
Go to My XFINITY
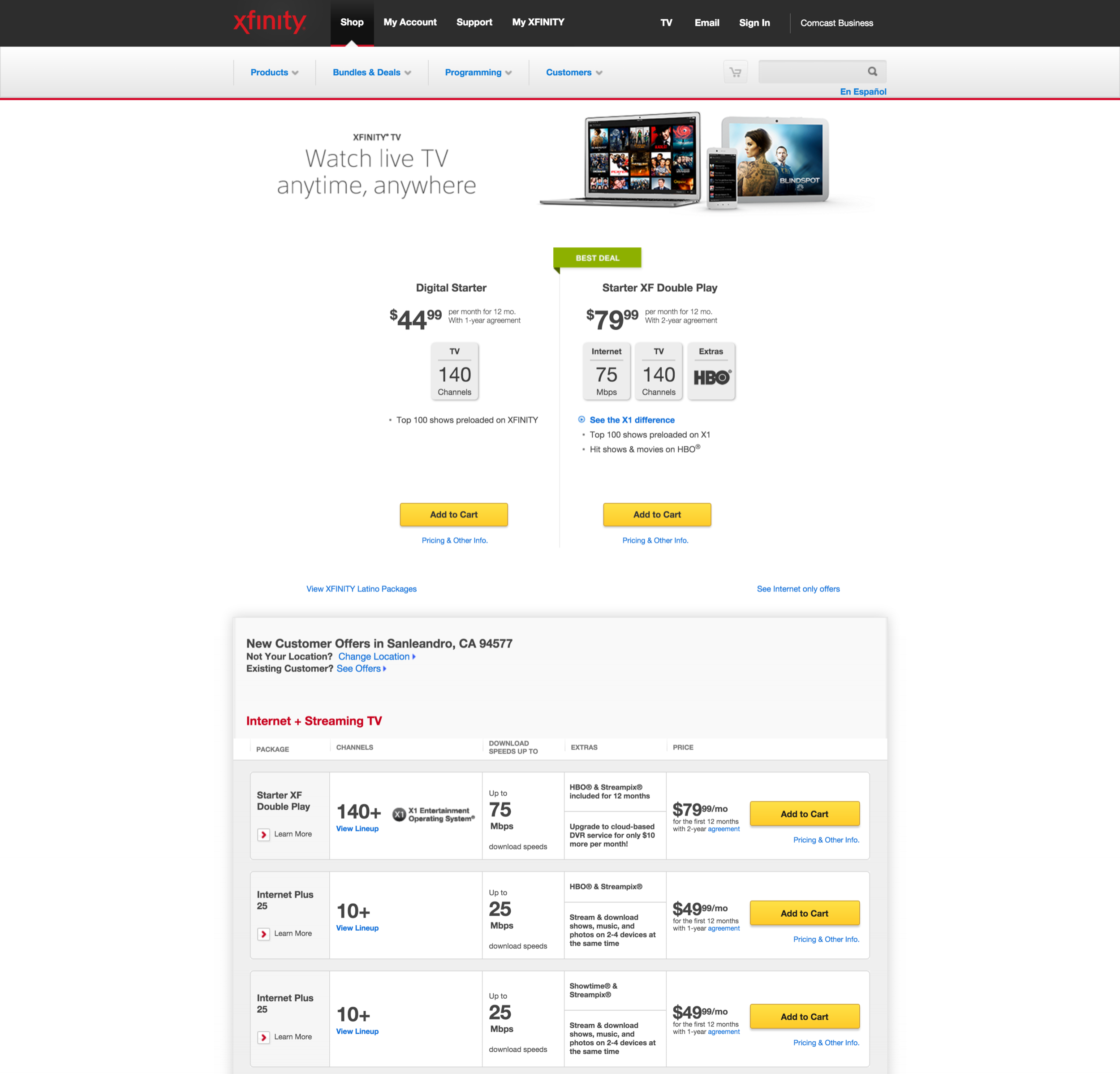[x=538, y=22]
